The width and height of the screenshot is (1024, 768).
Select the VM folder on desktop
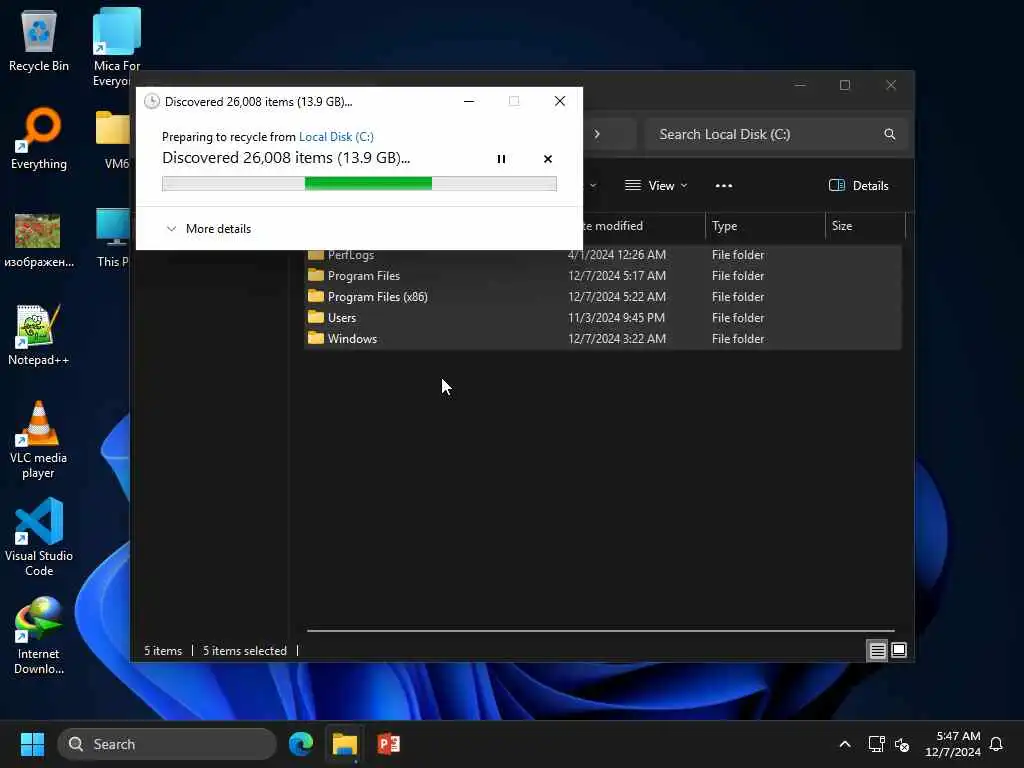[x=112, y=140]
